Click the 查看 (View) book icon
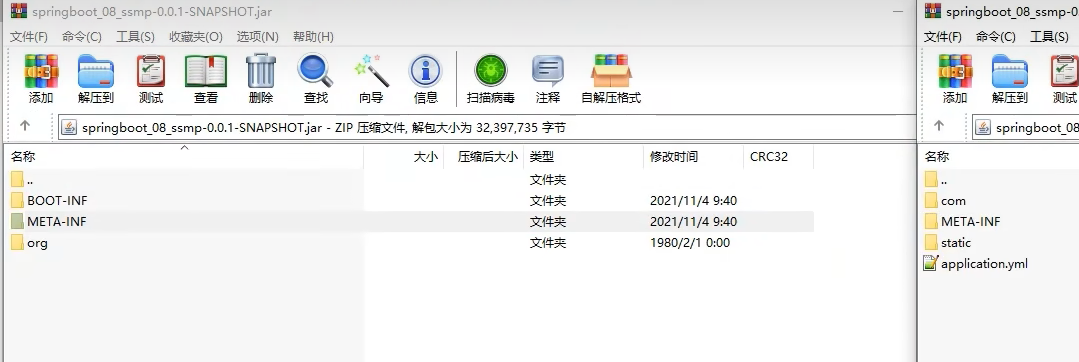This screenshot has height=362, width=1079. (206, 72)
